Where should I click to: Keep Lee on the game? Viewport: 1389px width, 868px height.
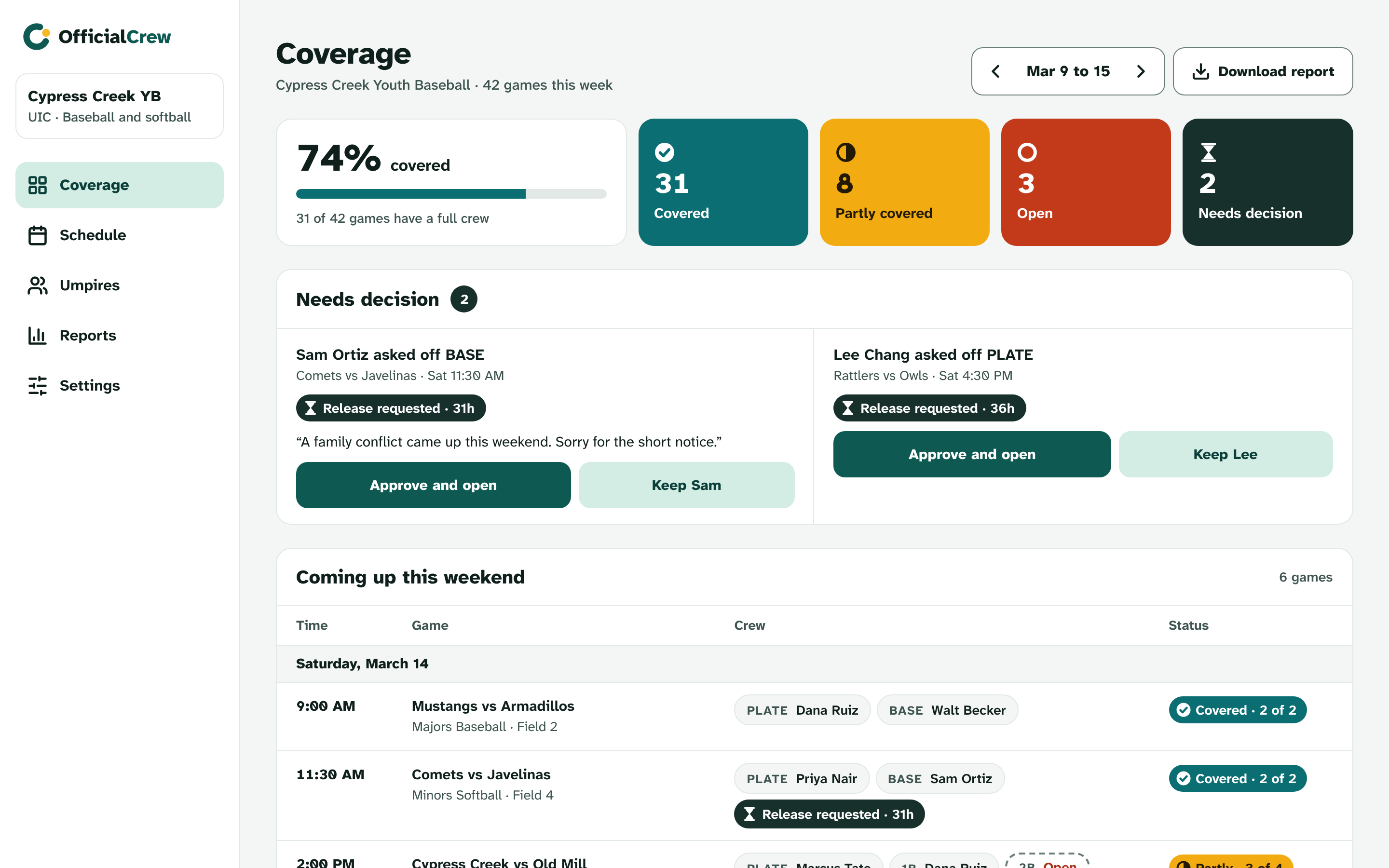1226,454
